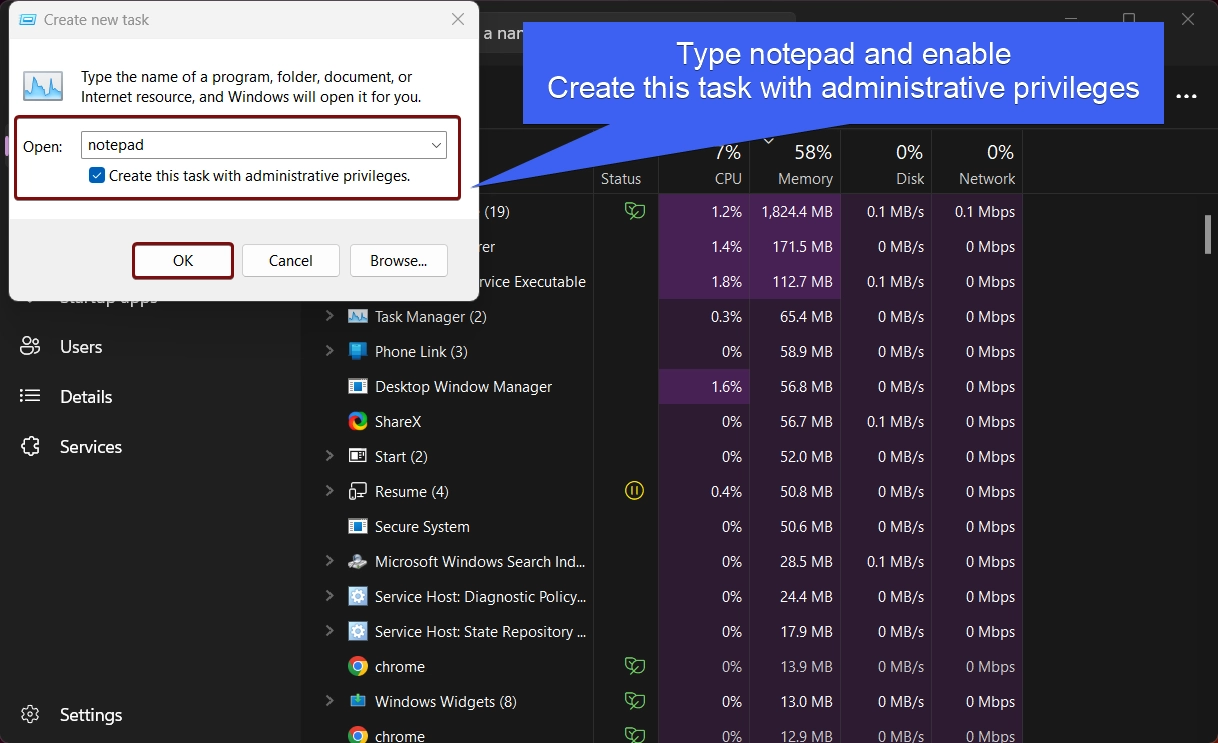Click the Service Host: State Repository icon
The width and height of the screenshot is (1218, 743).
[358, 632]
